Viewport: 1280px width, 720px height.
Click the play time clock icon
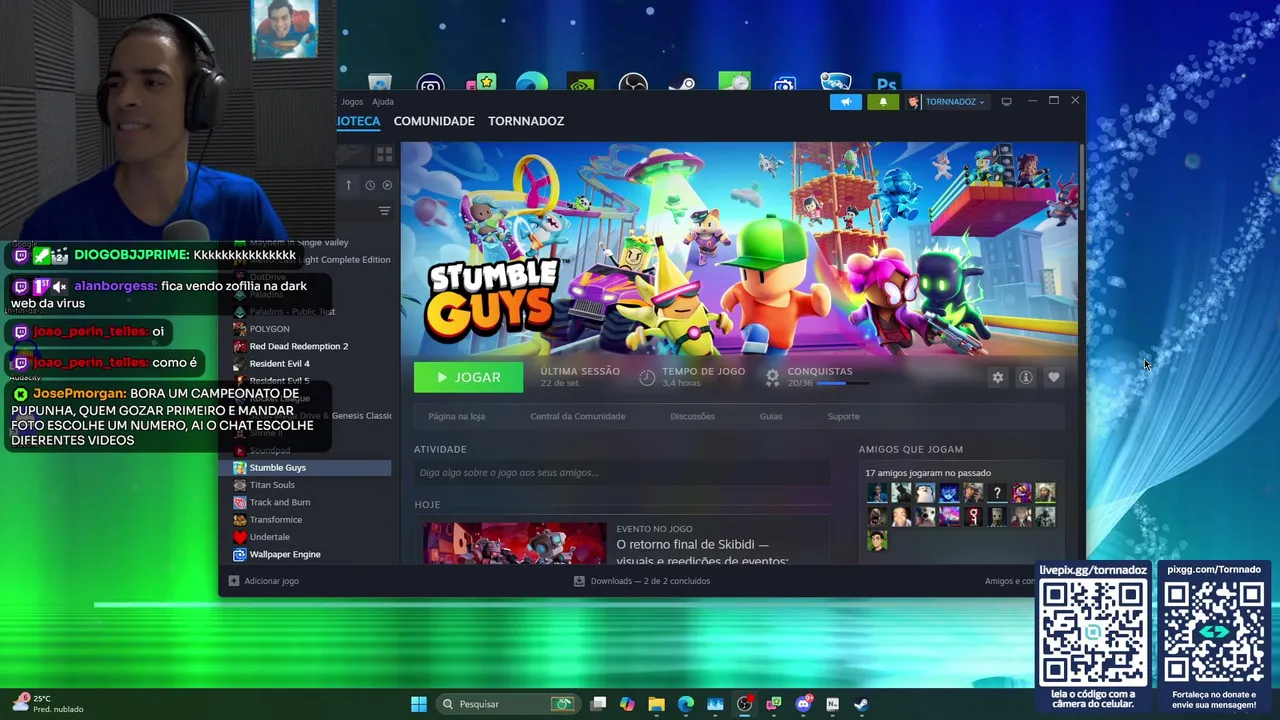(x=647, y=377)
